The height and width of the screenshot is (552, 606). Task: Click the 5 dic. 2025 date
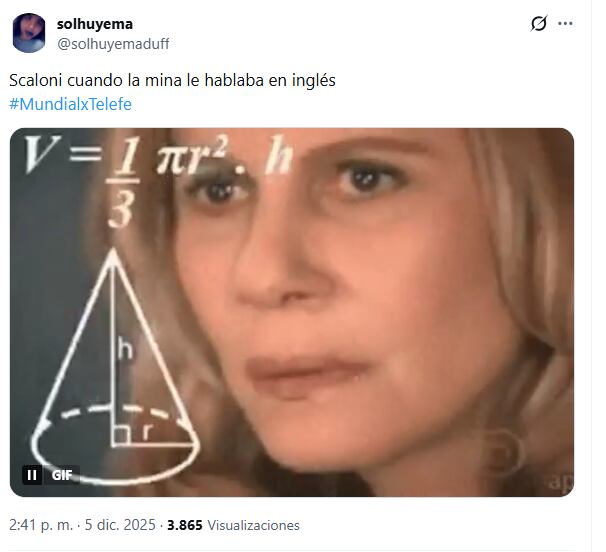(120, 525)
